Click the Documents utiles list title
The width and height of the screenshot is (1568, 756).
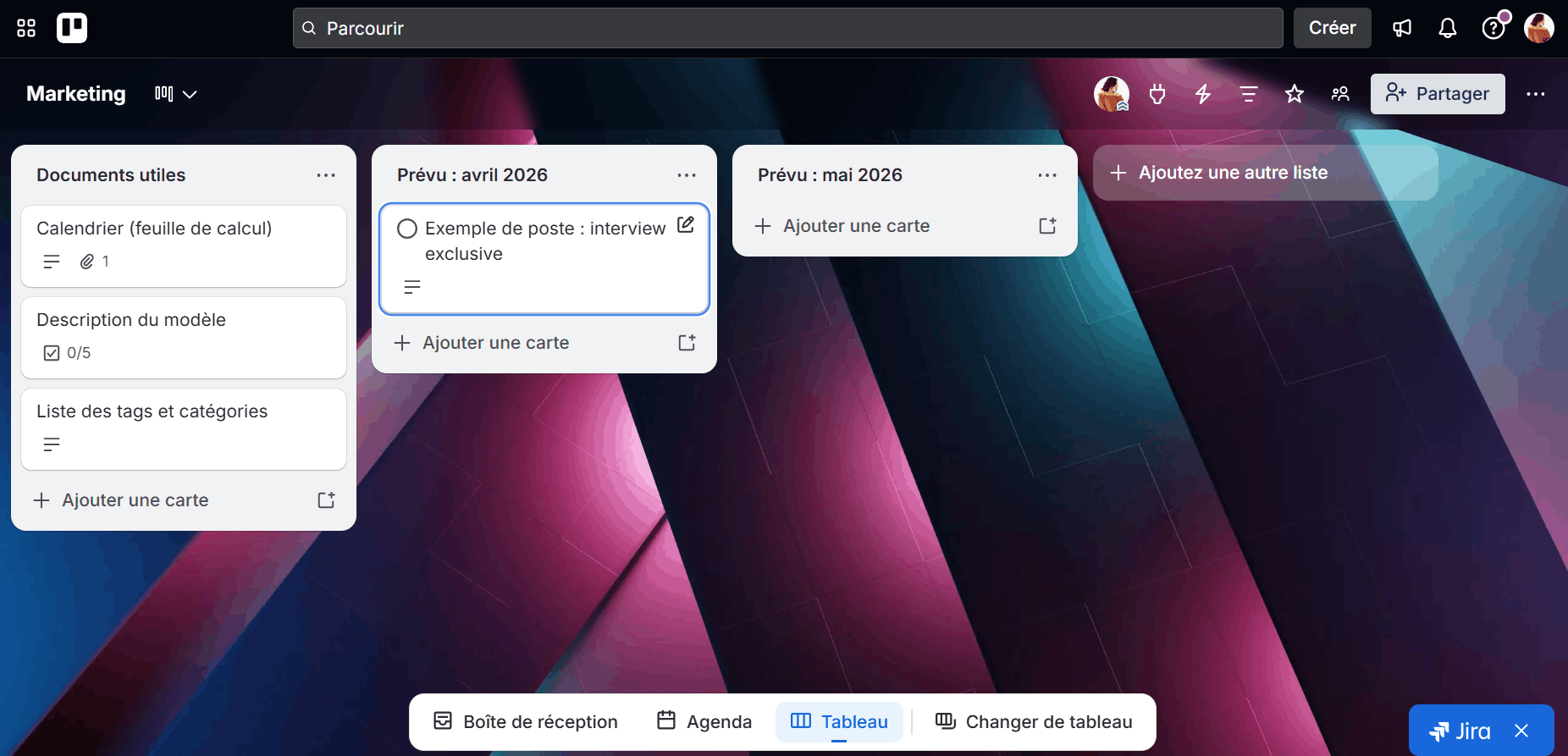[111, 175]
